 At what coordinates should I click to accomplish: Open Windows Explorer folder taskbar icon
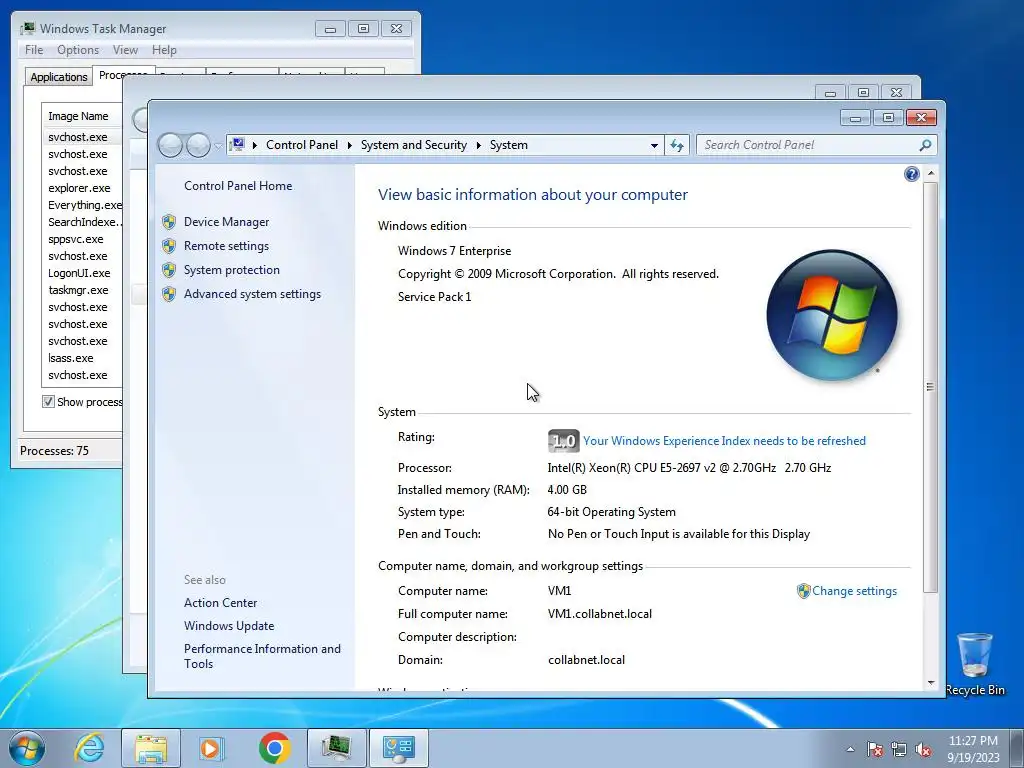point(151,748)
